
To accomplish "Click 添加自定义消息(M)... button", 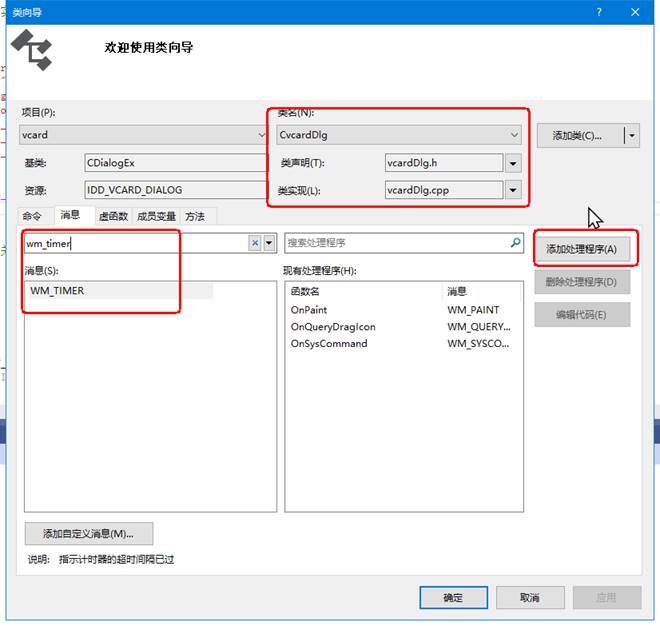I will tap(89, 533).
